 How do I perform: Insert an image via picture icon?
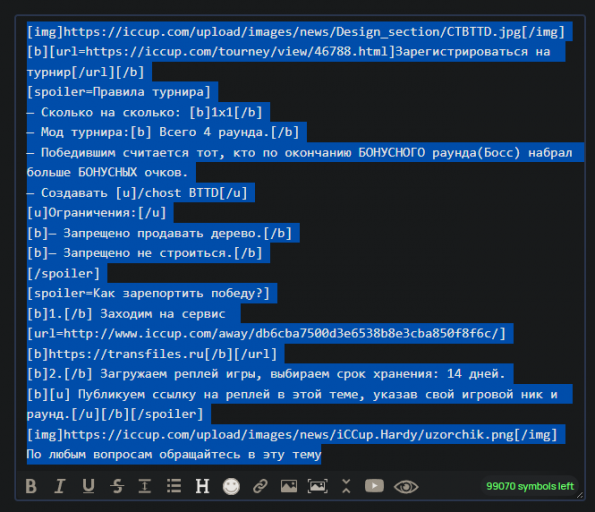point(289,486)
